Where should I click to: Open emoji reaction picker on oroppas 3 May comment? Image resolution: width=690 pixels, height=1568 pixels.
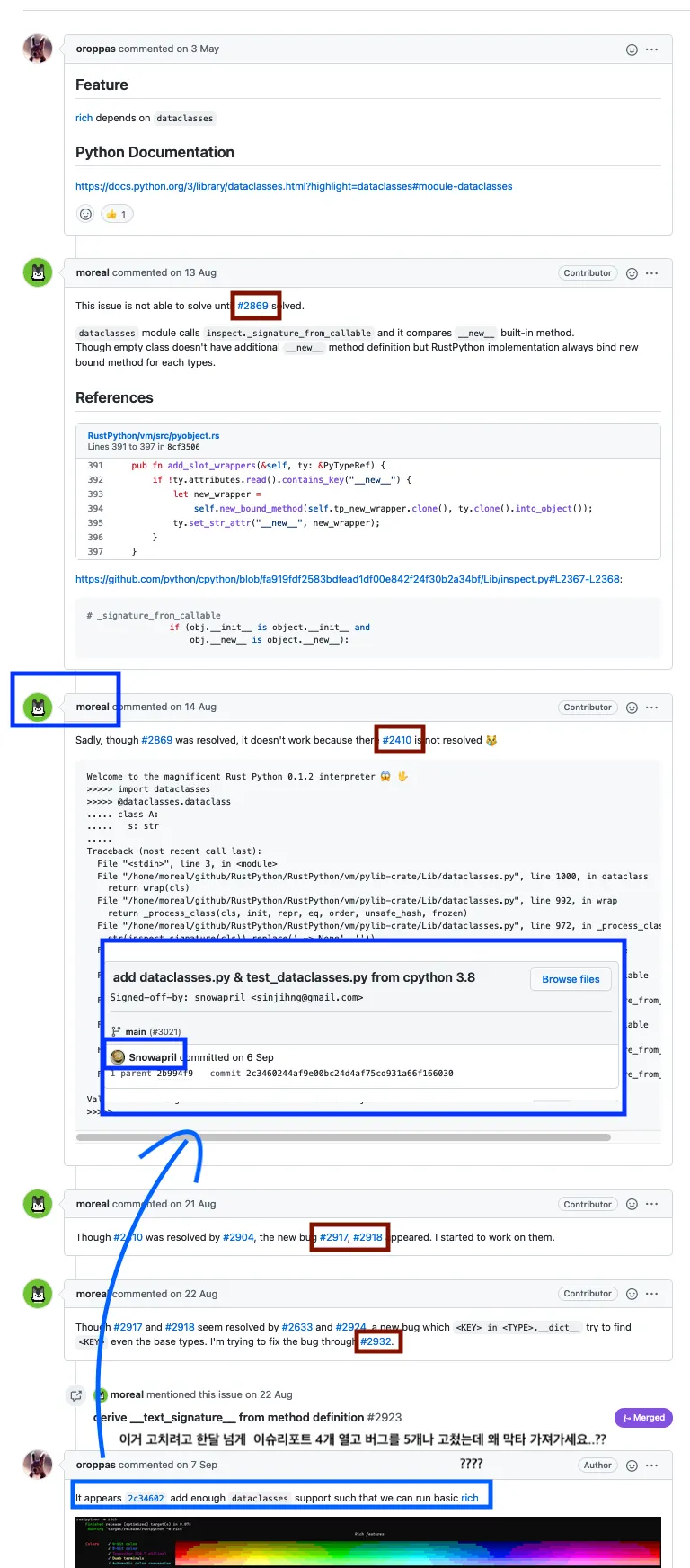[x=632, y=49]
